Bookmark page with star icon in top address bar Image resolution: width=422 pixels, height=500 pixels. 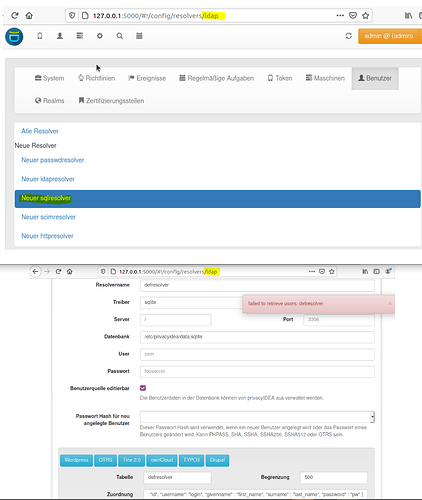[366, 15]
